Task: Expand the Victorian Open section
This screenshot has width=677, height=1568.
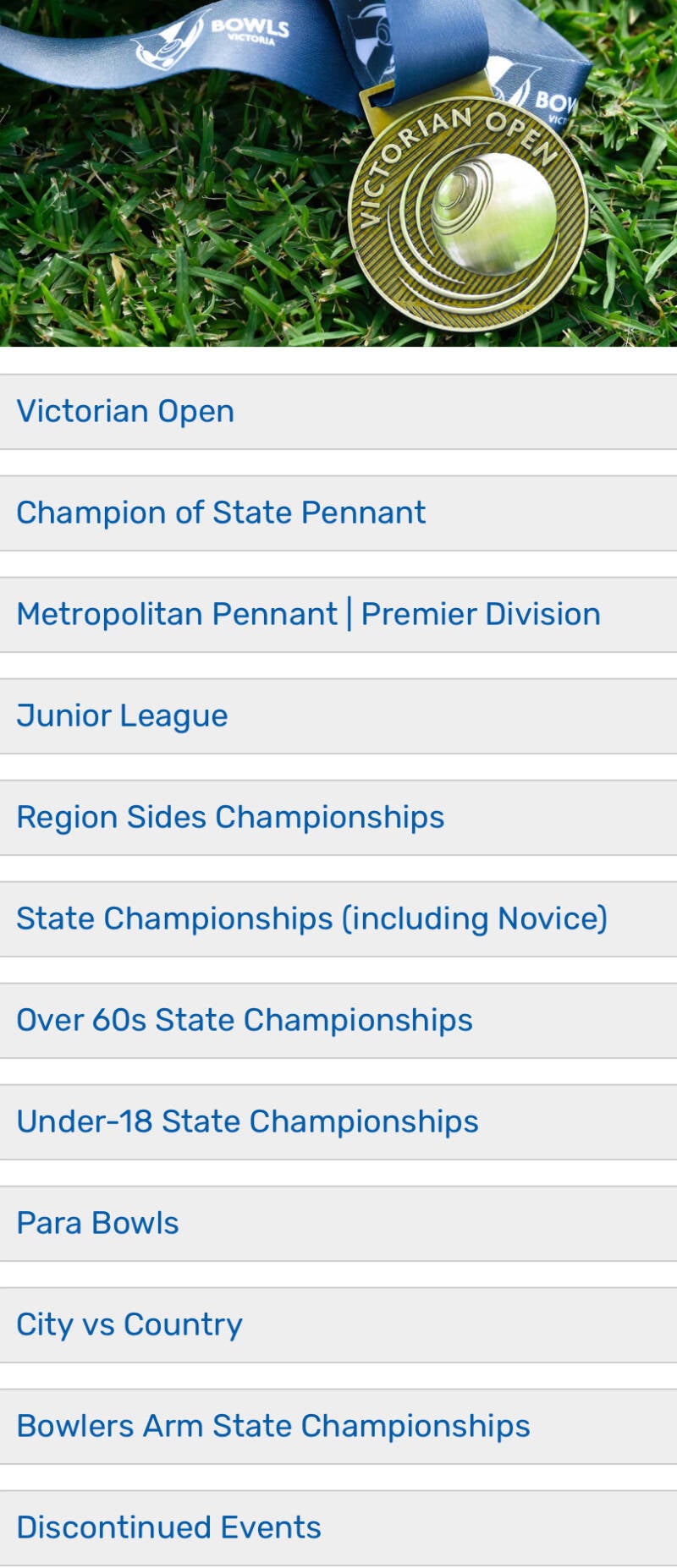Action: click(338, 412)
